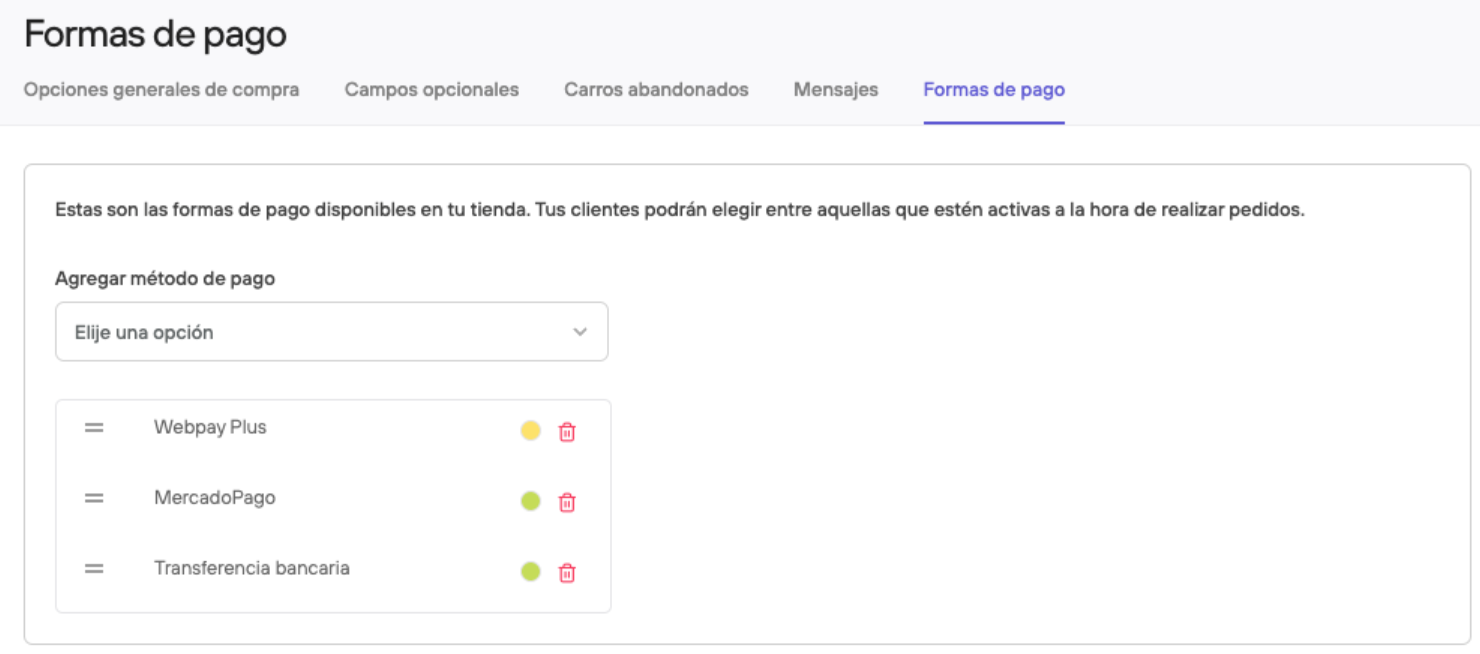Grab the Transferencia bancaria reorder handle
The height and width of the screenshot is (654, 1480).
94,568
